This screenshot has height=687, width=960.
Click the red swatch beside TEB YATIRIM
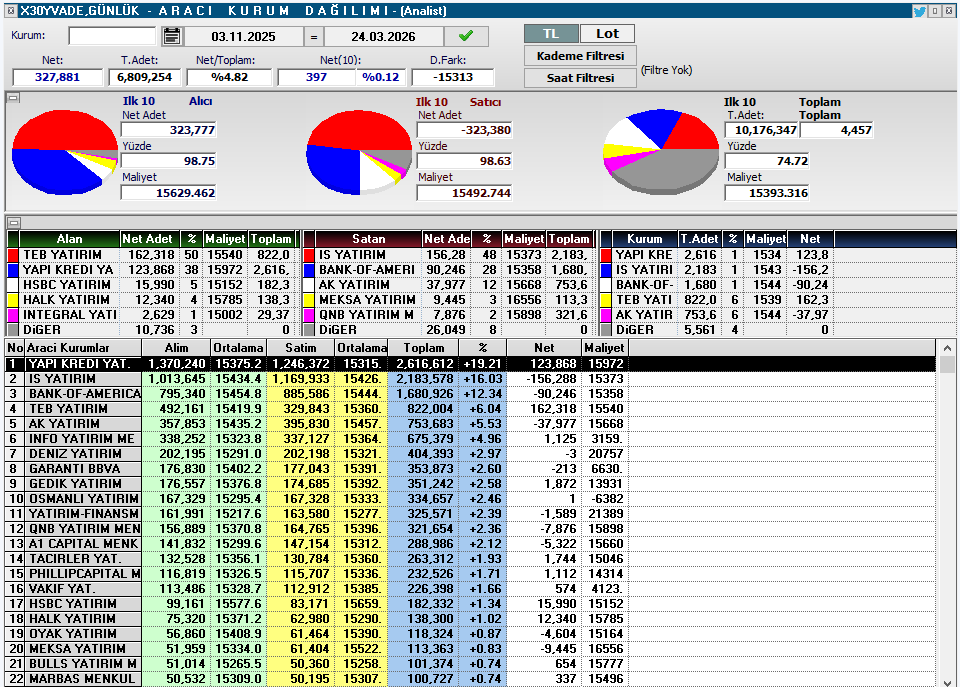pos(12,255)
